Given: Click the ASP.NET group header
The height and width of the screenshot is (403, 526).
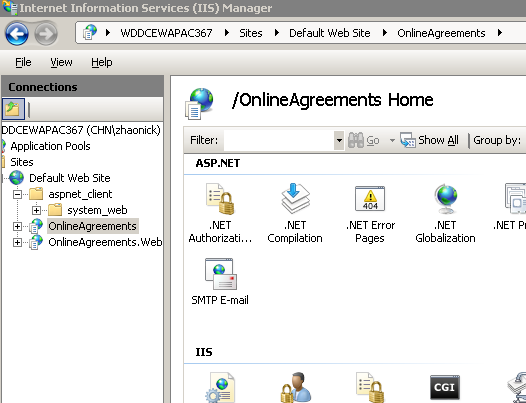Looking at the screenshot, I should click(218, 163).
